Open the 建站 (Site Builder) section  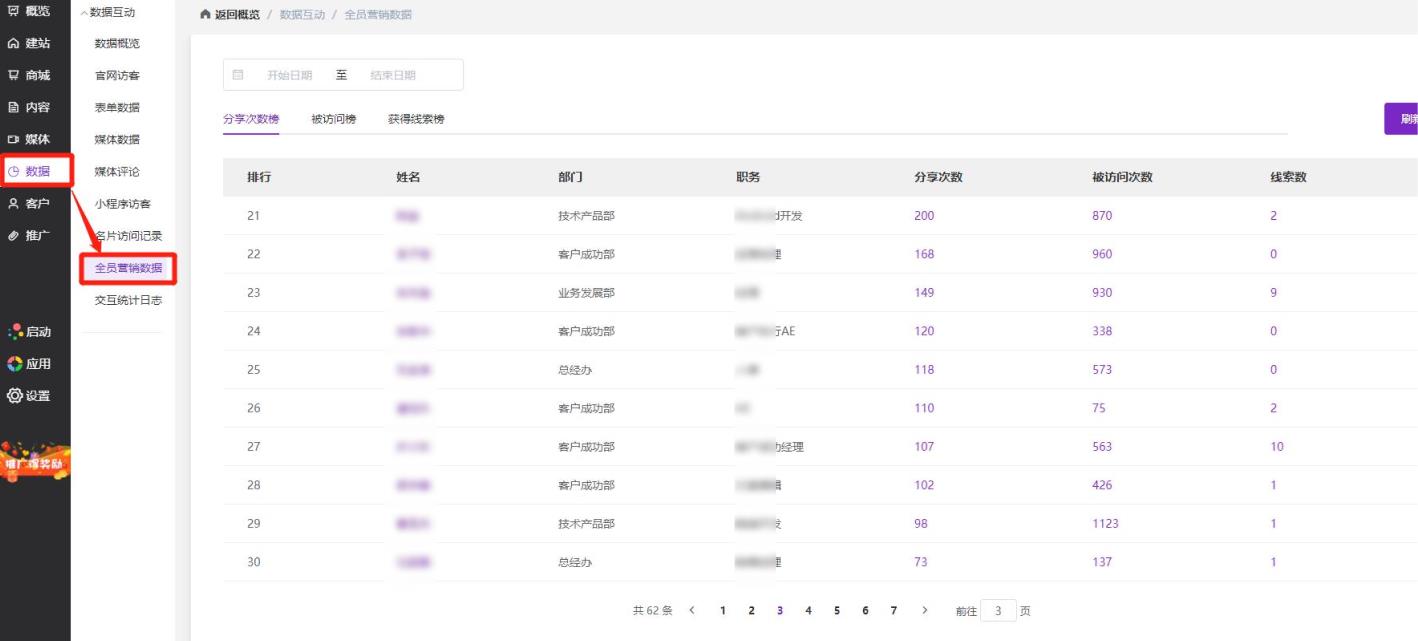tap(34, 43)
